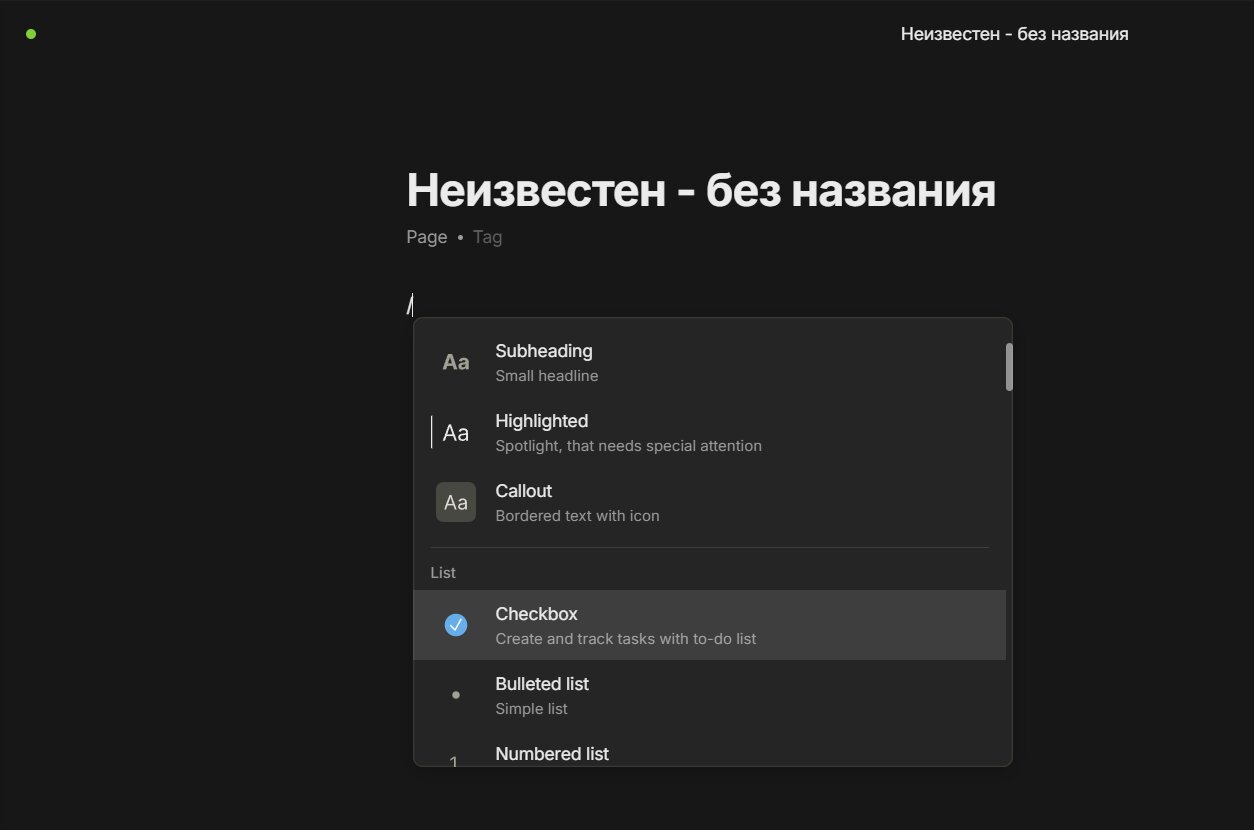This screenshot has width=1254, height=830.
Task: Click the 'Small headline' description
Action: click(547, 376)
